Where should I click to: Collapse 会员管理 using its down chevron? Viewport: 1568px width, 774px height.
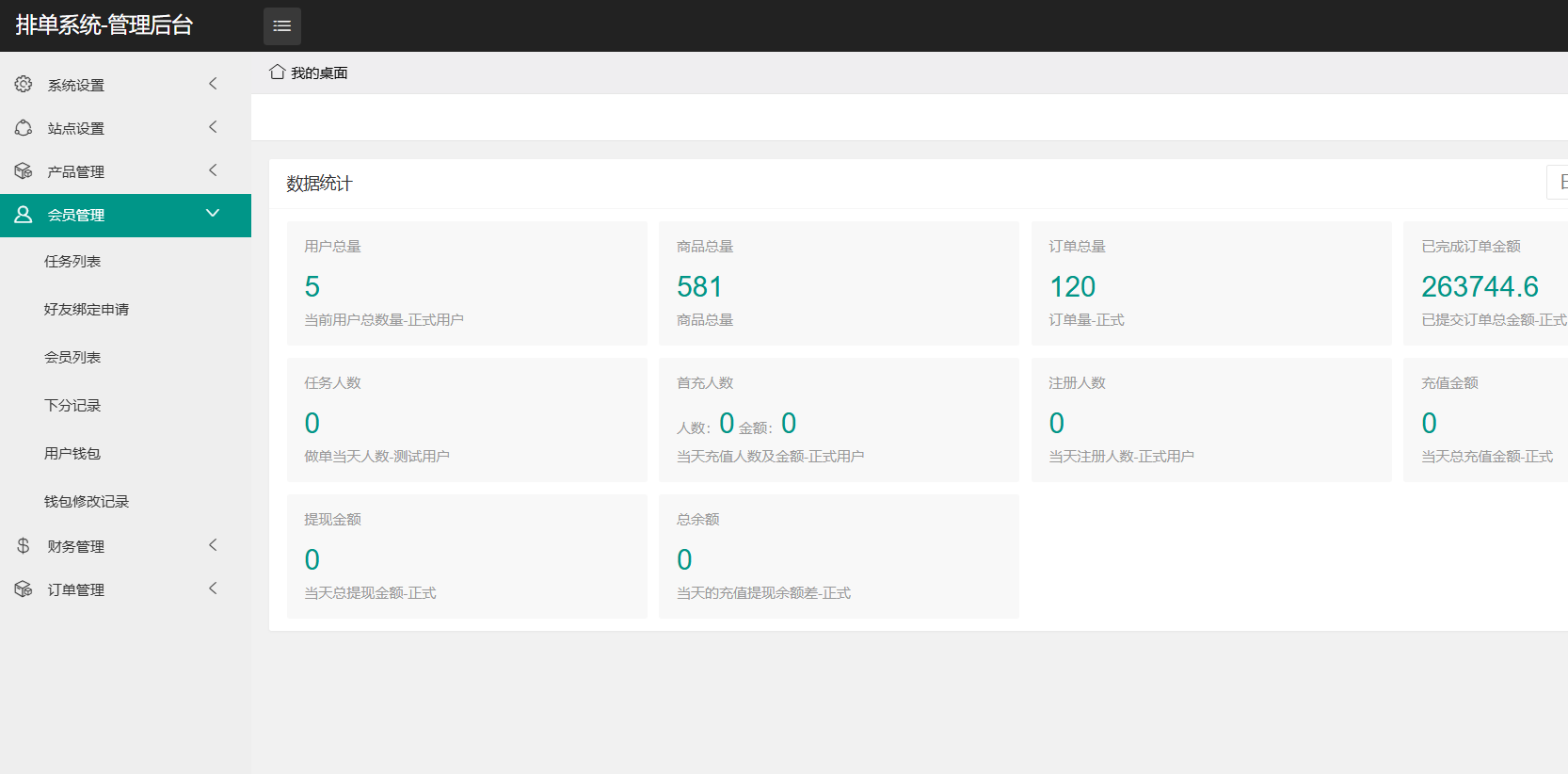(x=213, y=214)
